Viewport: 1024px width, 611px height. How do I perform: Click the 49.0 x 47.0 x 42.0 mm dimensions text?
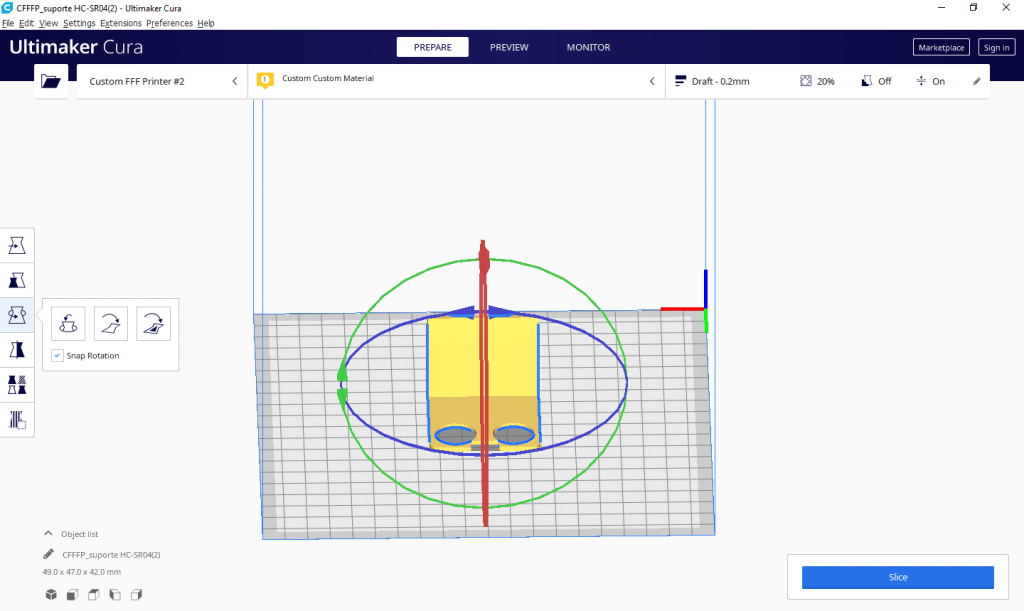point(82,572)
